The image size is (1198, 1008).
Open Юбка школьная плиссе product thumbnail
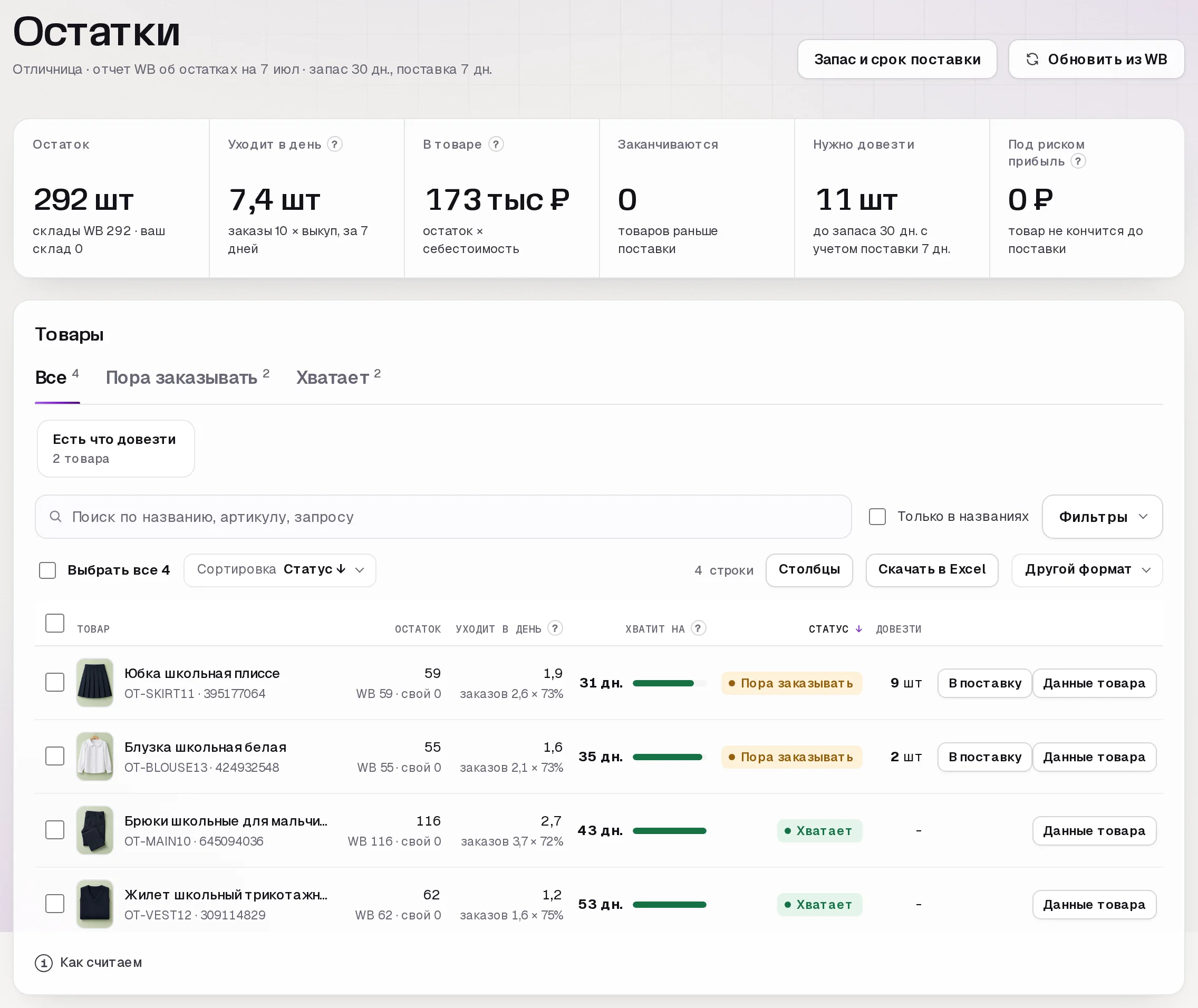pos(95,682)
